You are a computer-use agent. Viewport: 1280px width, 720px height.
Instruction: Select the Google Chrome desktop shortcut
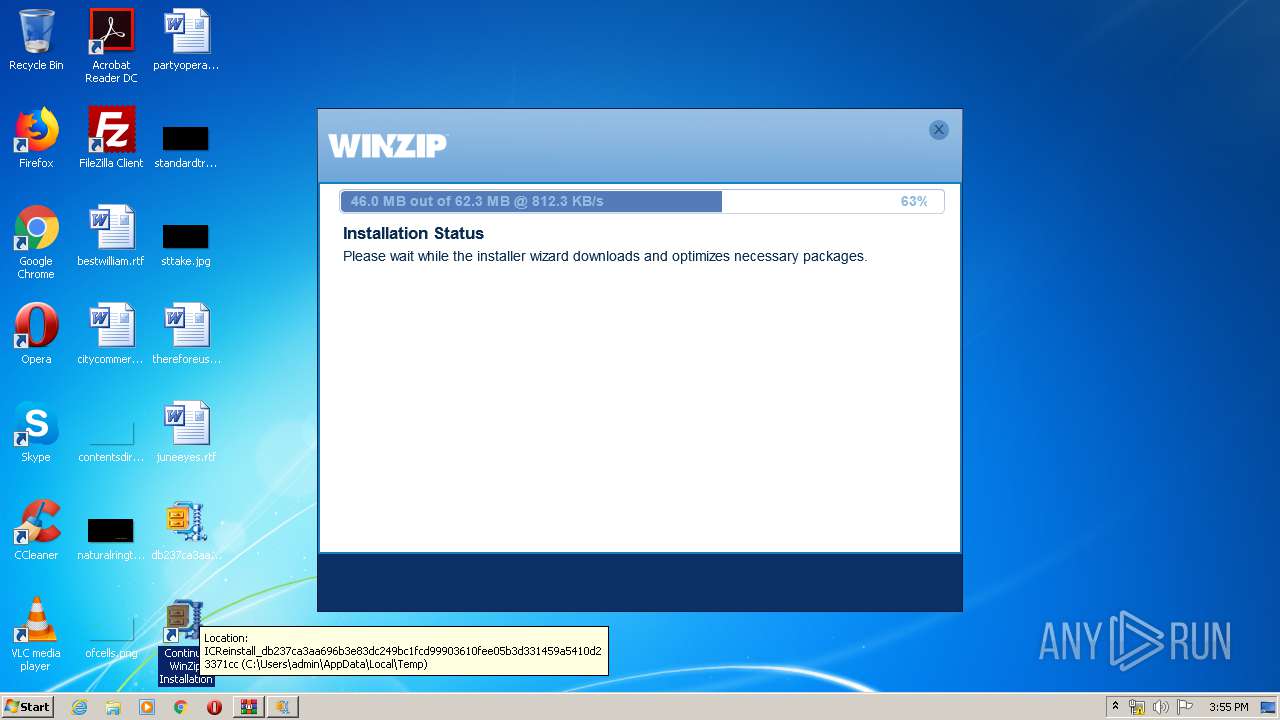click(36, 242)
